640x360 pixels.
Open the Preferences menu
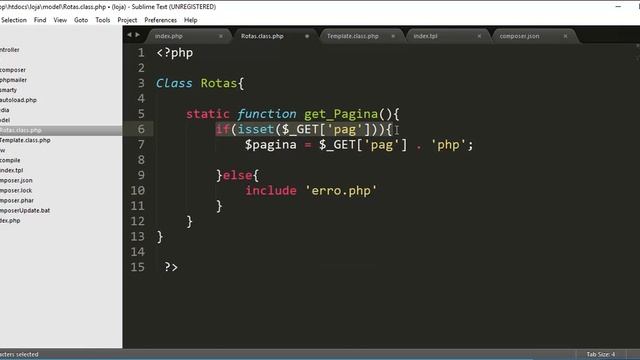[160, 20]
